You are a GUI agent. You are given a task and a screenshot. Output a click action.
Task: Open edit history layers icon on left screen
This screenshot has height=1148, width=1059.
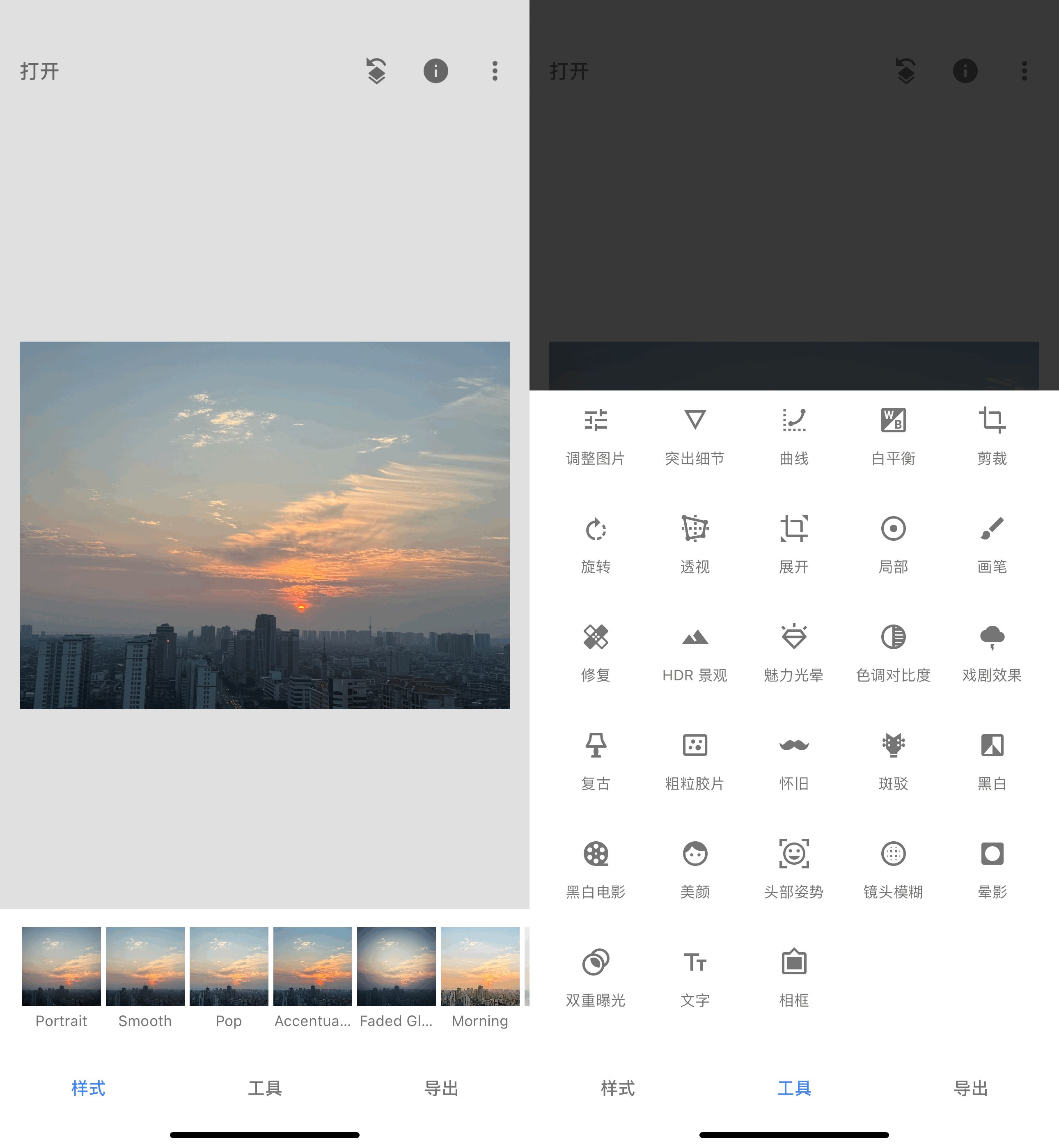click(376, 71)
